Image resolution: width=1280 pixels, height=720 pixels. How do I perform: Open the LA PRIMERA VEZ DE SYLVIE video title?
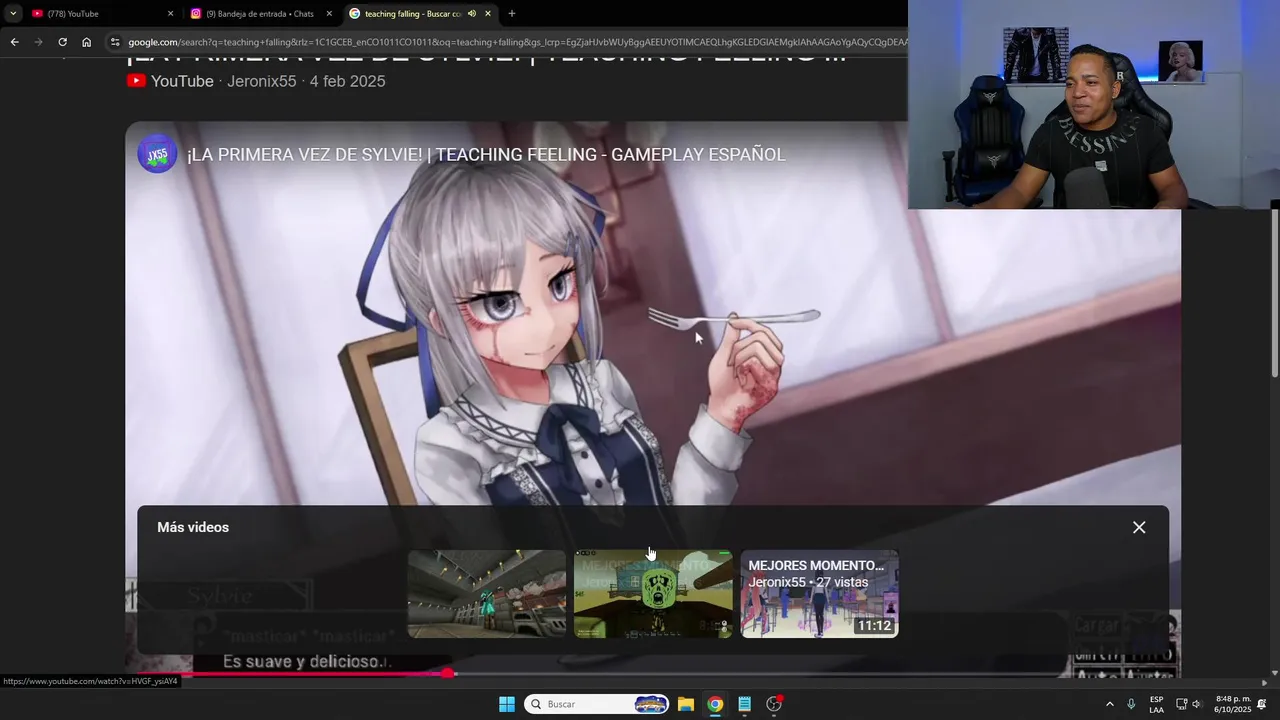coord(486,155)
